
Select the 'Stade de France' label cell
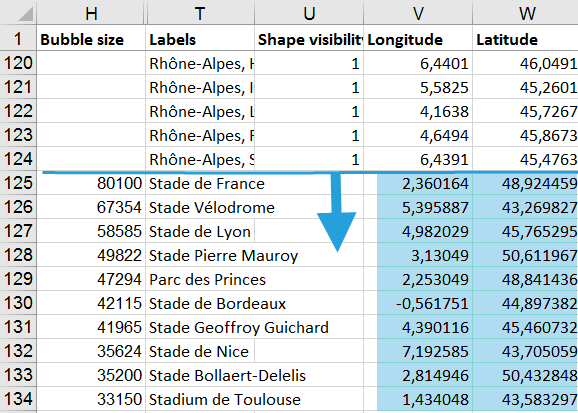pyautogui.click(x=200, y=183)
